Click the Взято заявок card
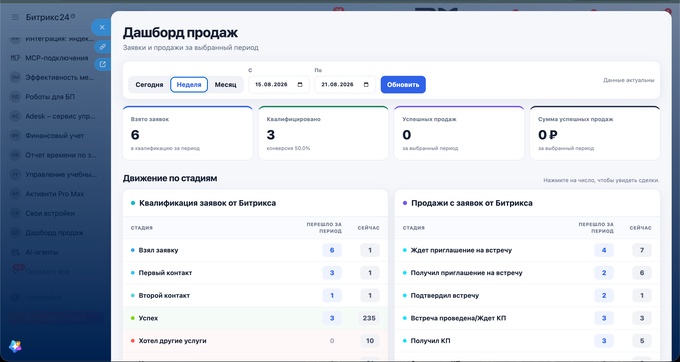Viewport: 680px width, 362px height. [x=188, y=133]
